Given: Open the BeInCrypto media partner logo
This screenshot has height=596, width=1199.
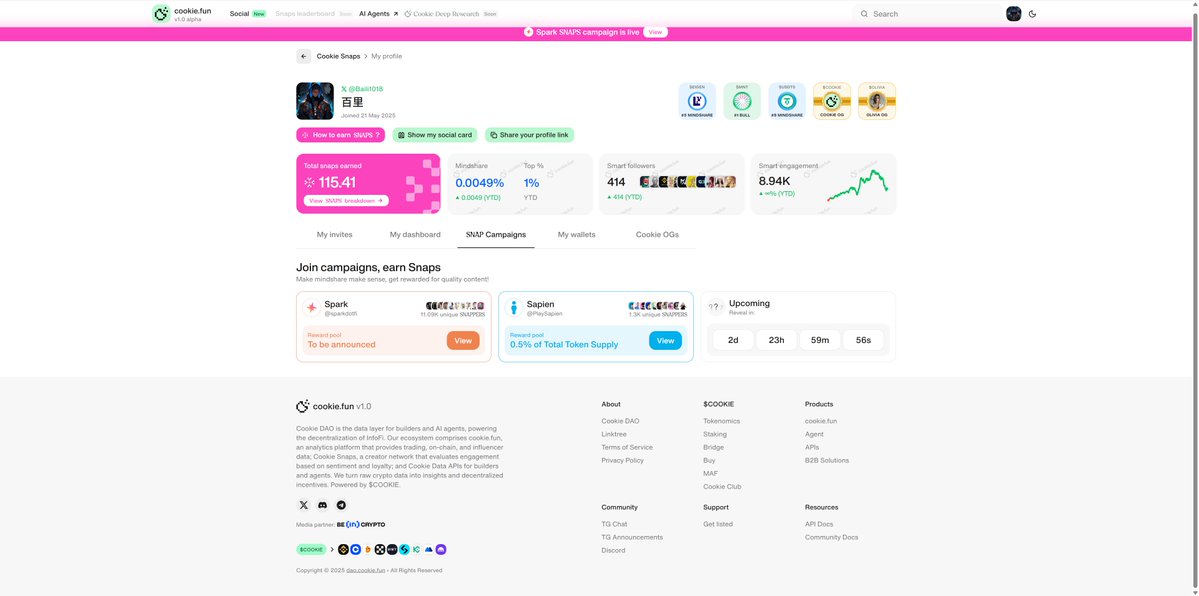Looking at the screenshot, I should tap(361, 525).
